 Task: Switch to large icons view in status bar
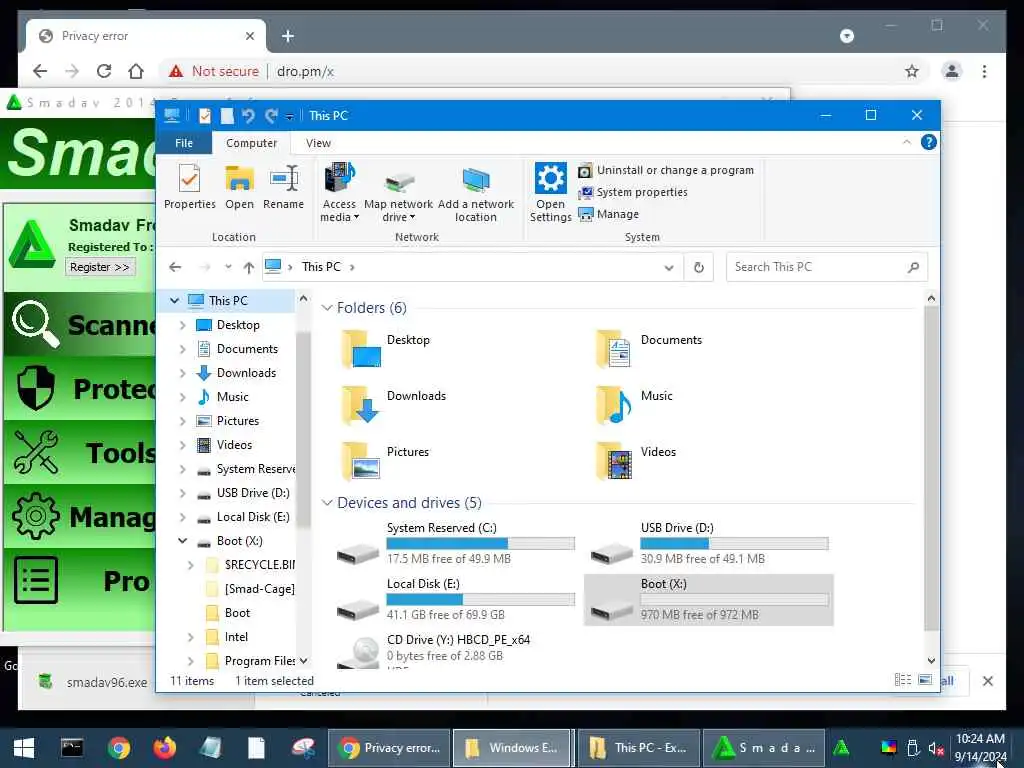pyautogui.click(x=925, y=680)
